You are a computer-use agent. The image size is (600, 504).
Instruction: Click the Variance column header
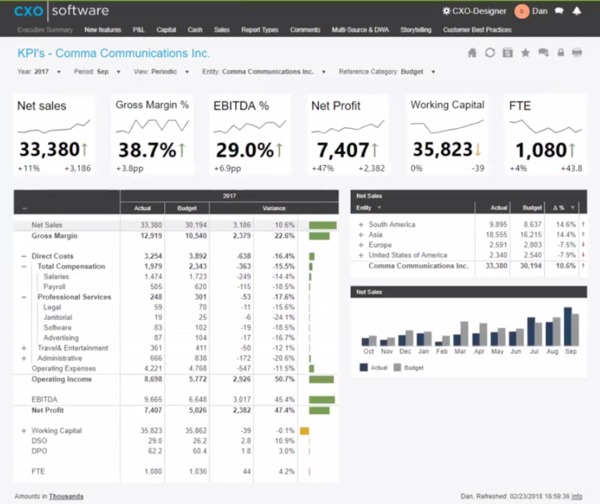pyautogui.click(x=274, y=208)
